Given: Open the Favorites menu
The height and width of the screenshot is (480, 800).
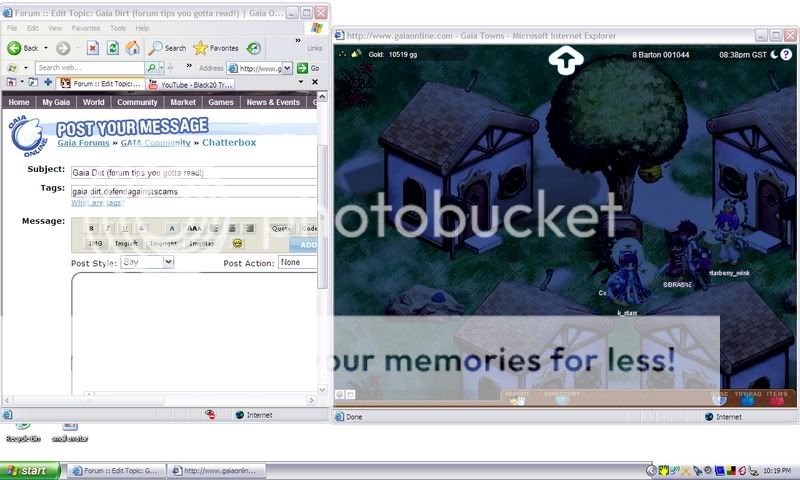Looking at the screenshot, I should (86, 28).
